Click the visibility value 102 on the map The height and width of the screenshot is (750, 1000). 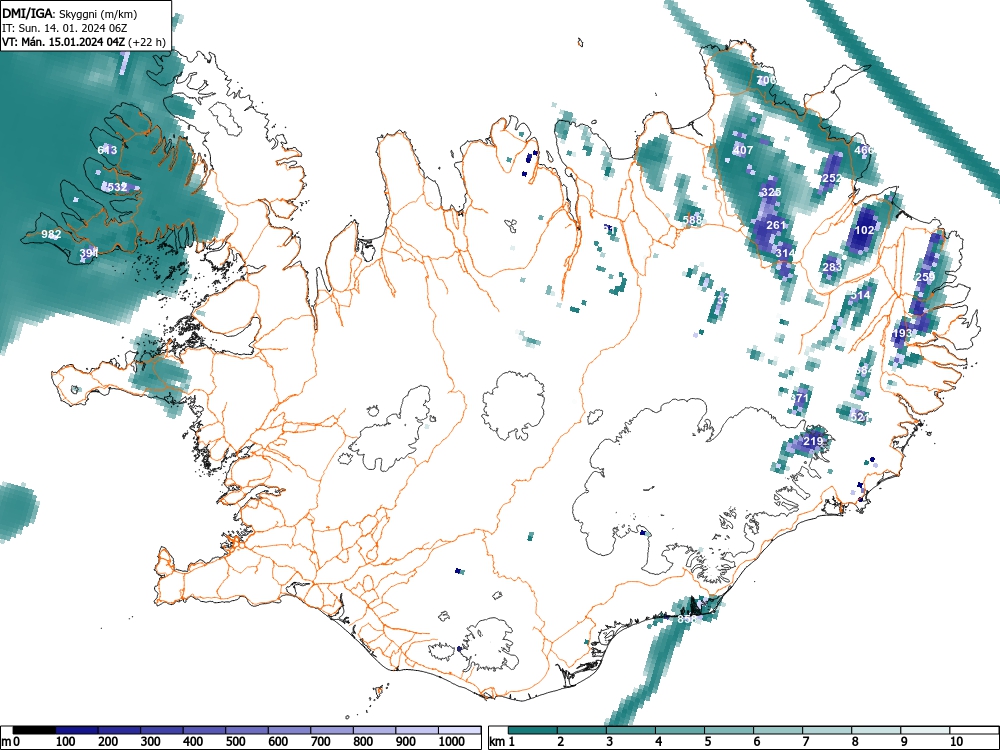[x=864, y=230]
